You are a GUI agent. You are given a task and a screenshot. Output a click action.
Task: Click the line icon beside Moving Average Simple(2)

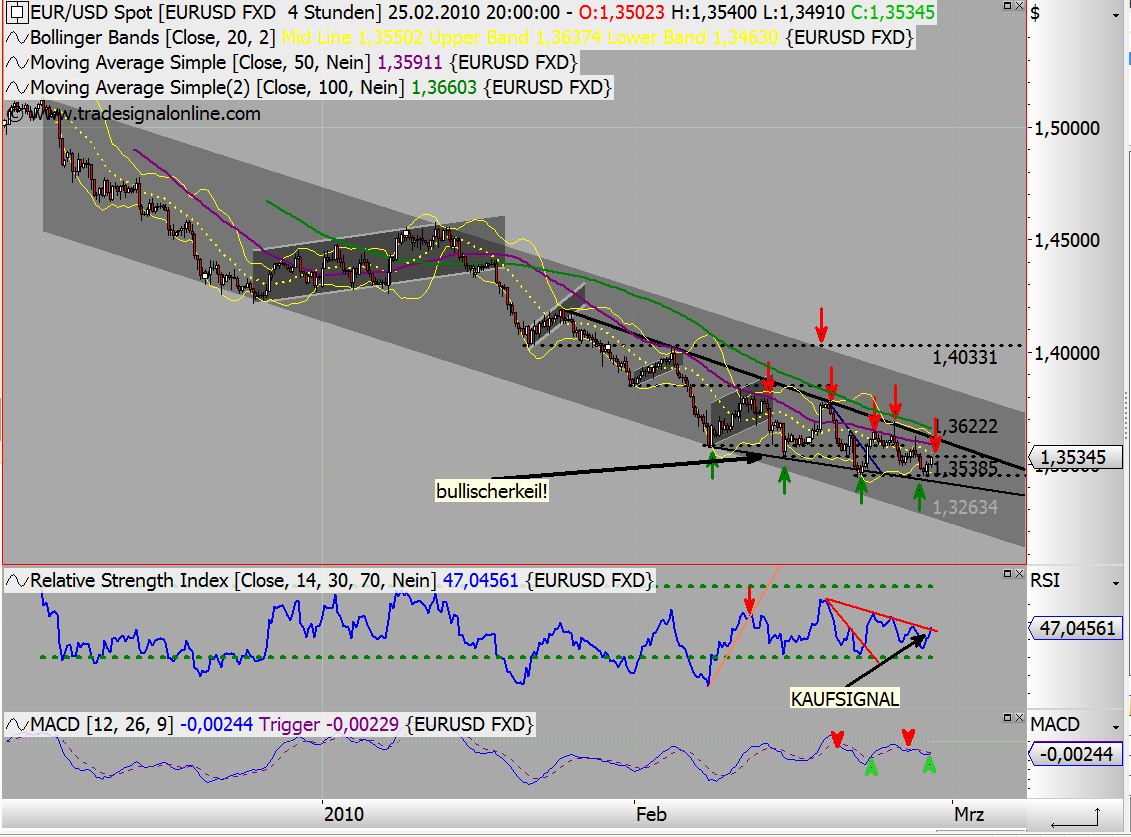pos(17,88)
